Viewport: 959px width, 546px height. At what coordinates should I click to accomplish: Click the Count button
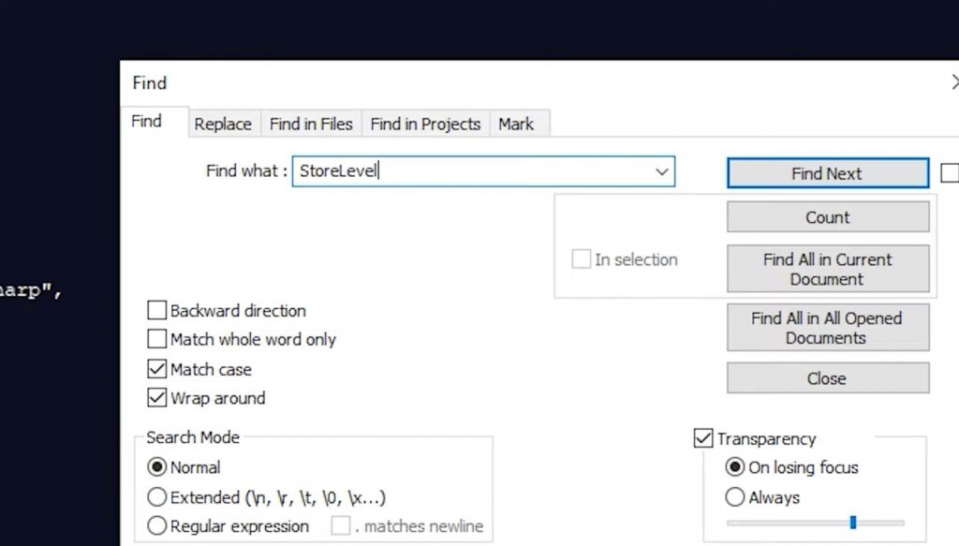[x=827, y=217]
